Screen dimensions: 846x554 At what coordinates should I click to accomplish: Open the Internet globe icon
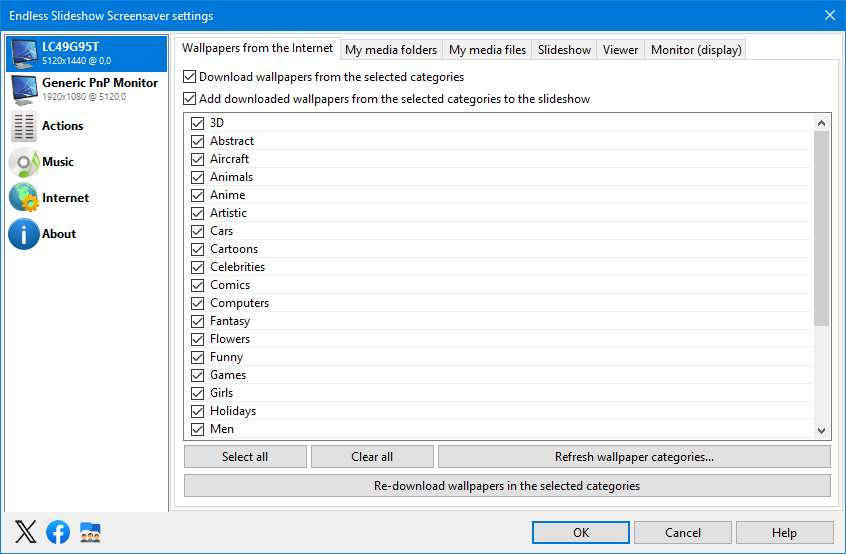tap(24, 197)
